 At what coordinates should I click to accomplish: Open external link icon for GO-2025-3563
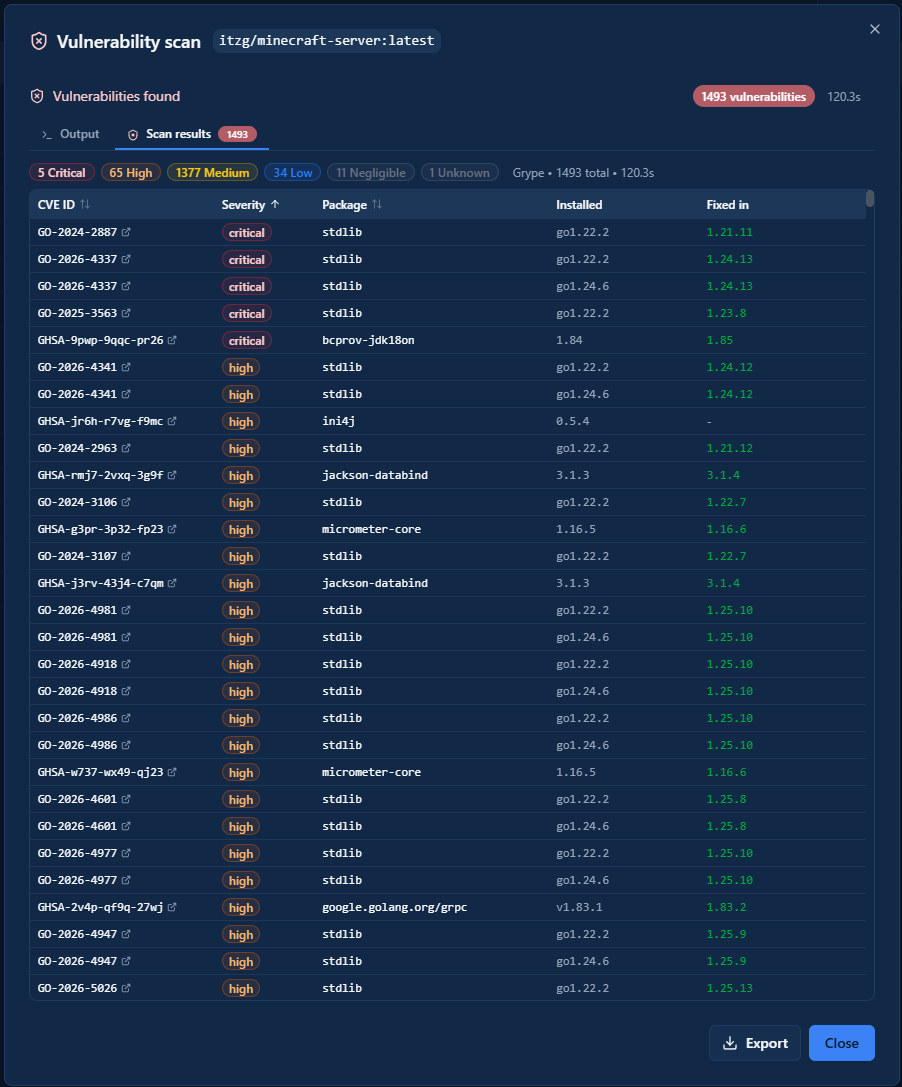coord(126,313)
